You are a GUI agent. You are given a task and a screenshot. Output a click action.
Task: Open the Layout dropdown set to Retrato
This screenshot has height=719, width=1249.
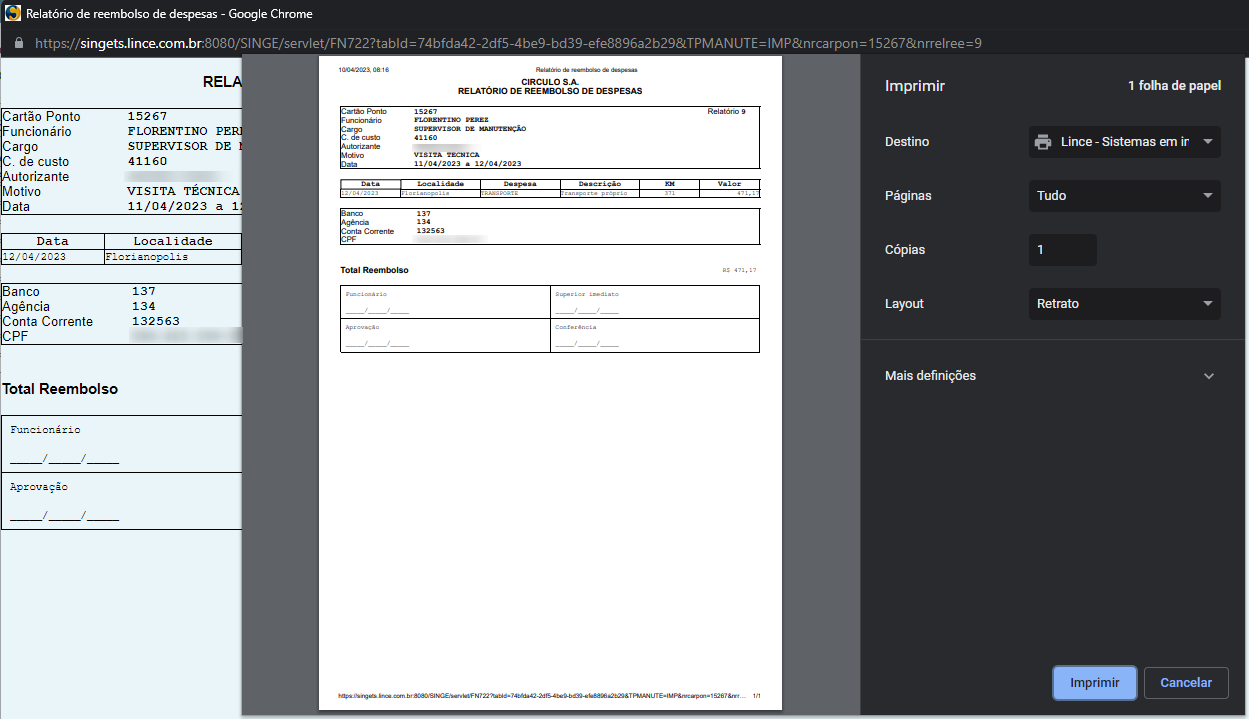tap(1125, 304)
